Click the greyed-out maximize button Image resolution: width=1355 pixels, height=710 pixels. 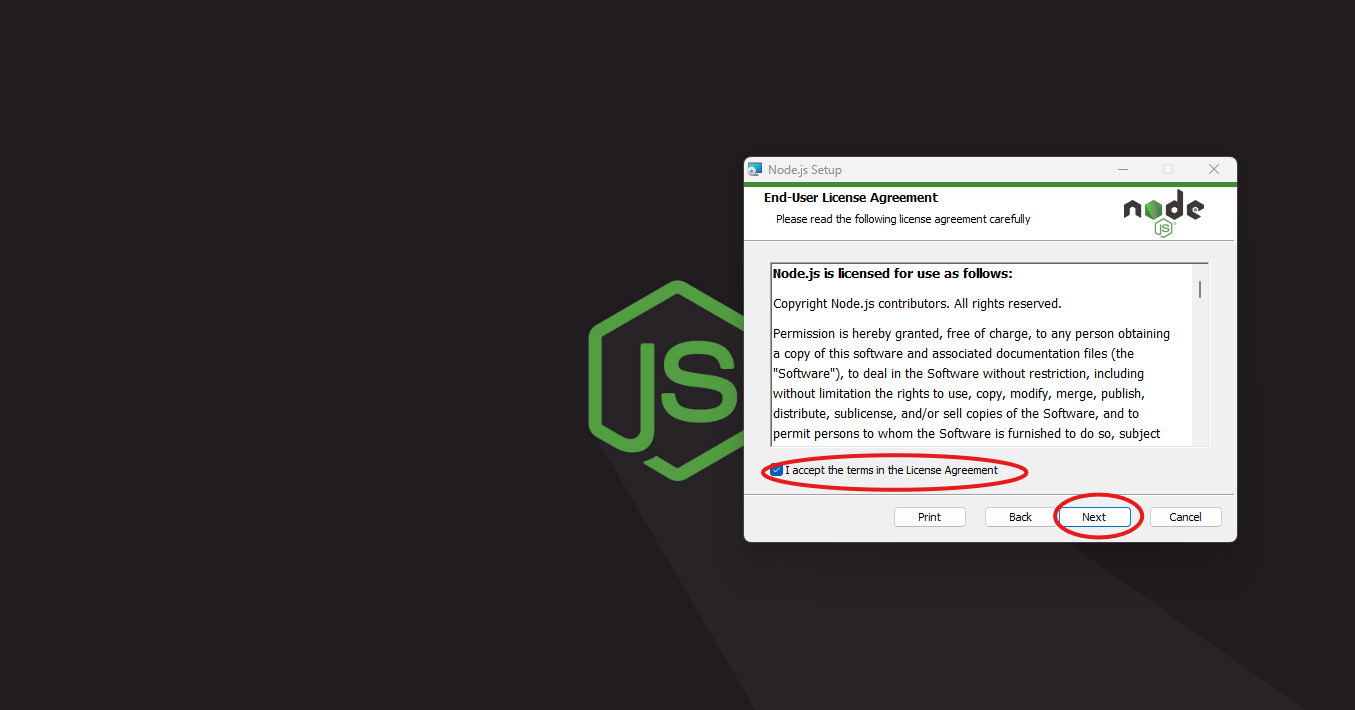[1168, 170]
